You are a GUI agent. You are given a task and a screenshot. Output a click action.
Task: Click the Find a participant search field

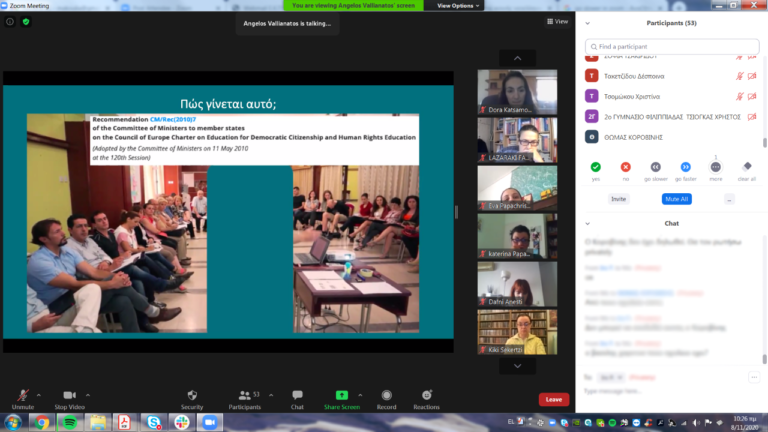[x=672, y=47]
